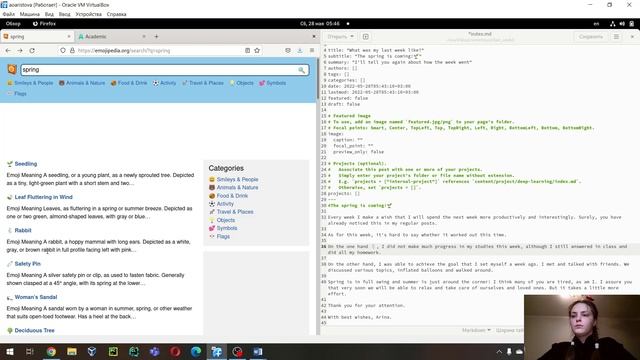The width and height of the screenshot is (640, 360).
Task: Open Flags in Categories sidebar
Action: click(x=223, y=236)
